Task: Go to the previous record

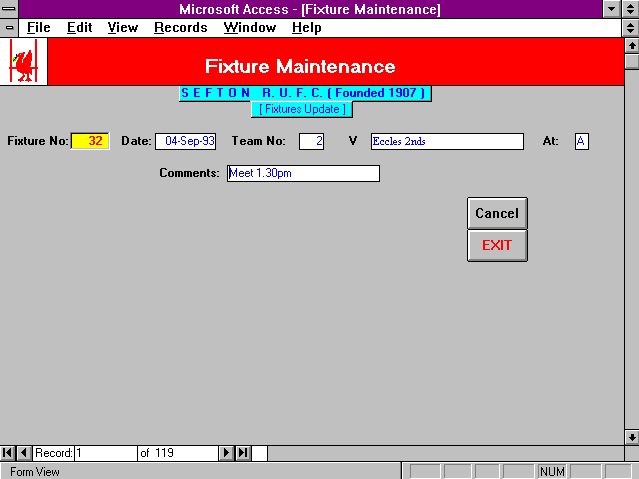Action: point(24,453)
